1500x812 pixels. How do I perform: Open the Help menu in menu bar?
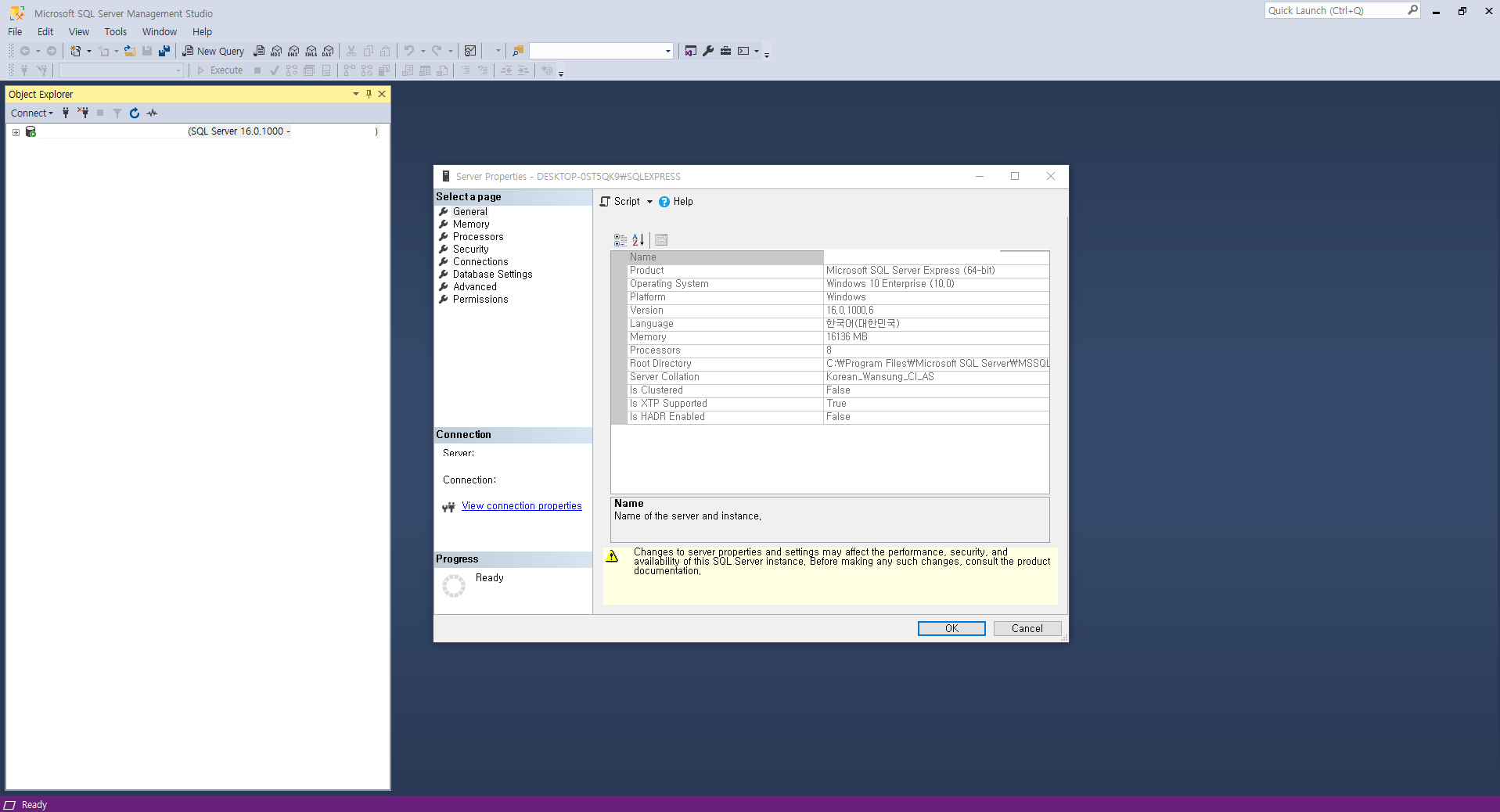[x=202, y=32]
